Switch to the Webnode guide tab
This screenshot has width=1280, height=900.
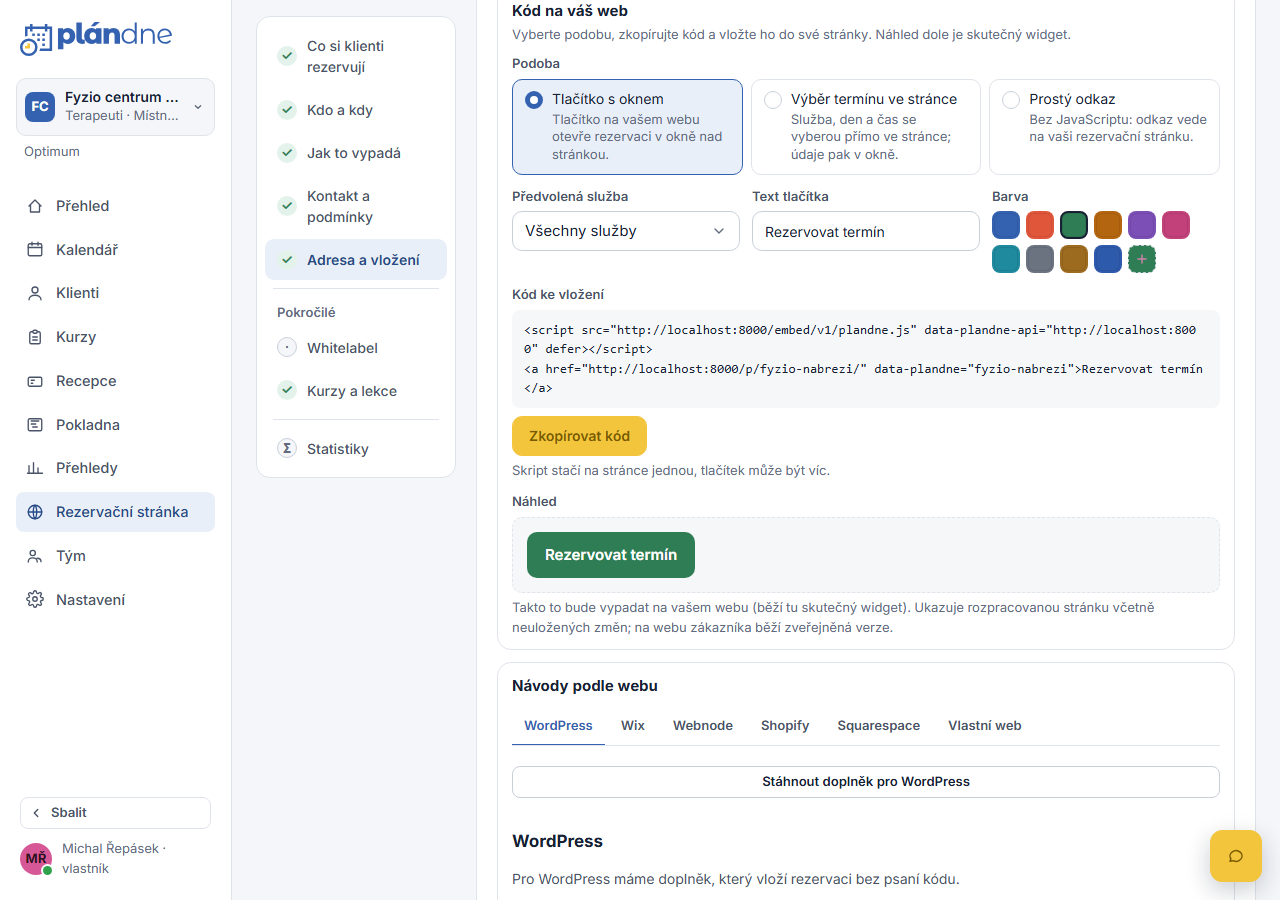tap(703, 726)
